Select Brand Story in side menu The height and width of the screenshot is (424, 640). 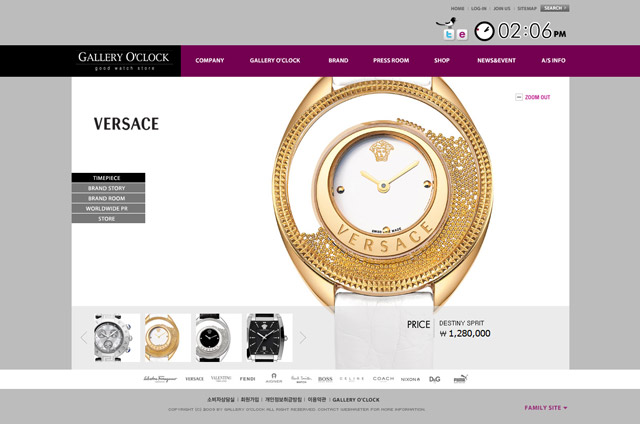click(x=108, y=188)
